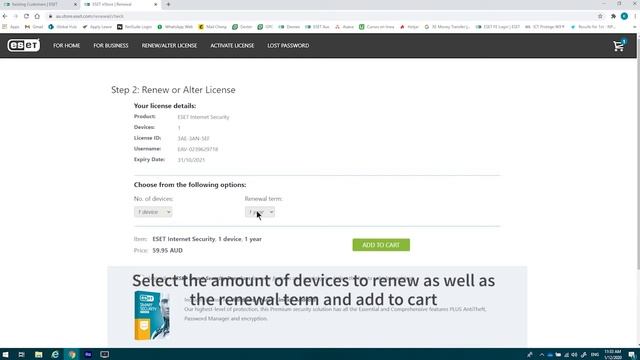The width and height of the screenshot is (640, 360).
Task: Open the Chrome three-dot menu
Action: pos(635,16)
